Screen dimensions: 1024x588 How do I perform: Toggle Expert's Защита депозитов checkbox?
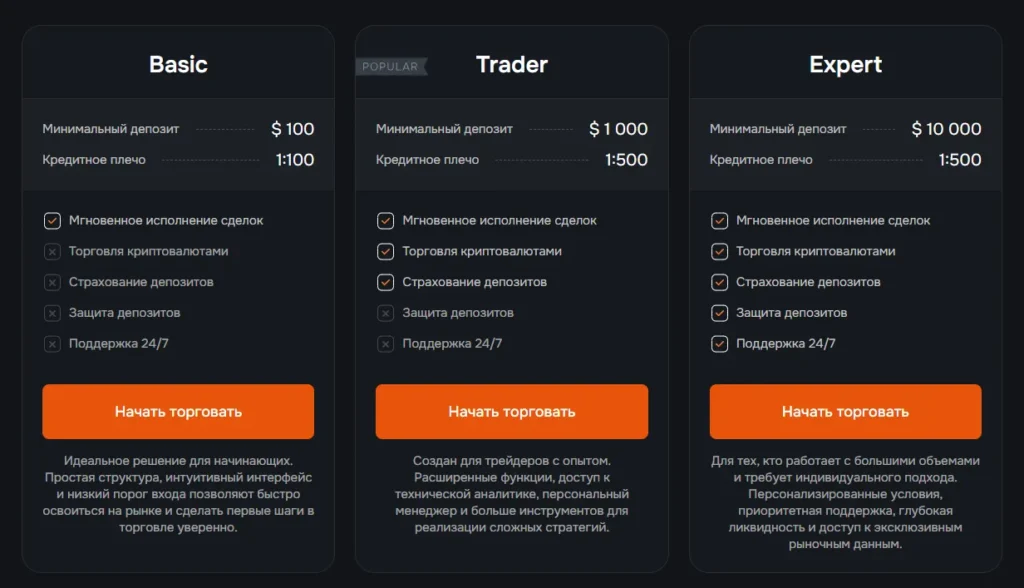coord(719,313)
